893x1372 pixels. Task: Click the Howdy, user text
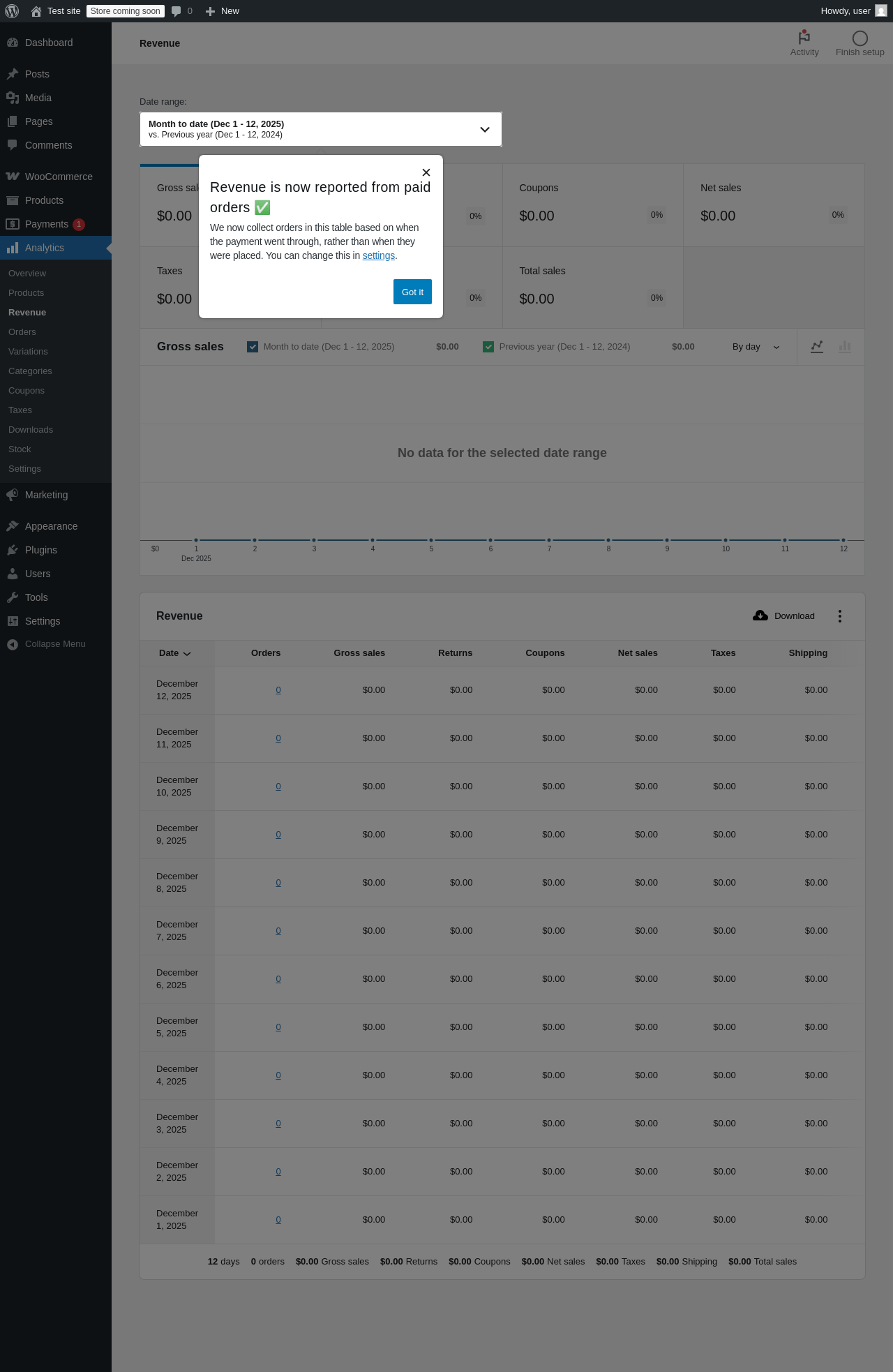[846, 11]
